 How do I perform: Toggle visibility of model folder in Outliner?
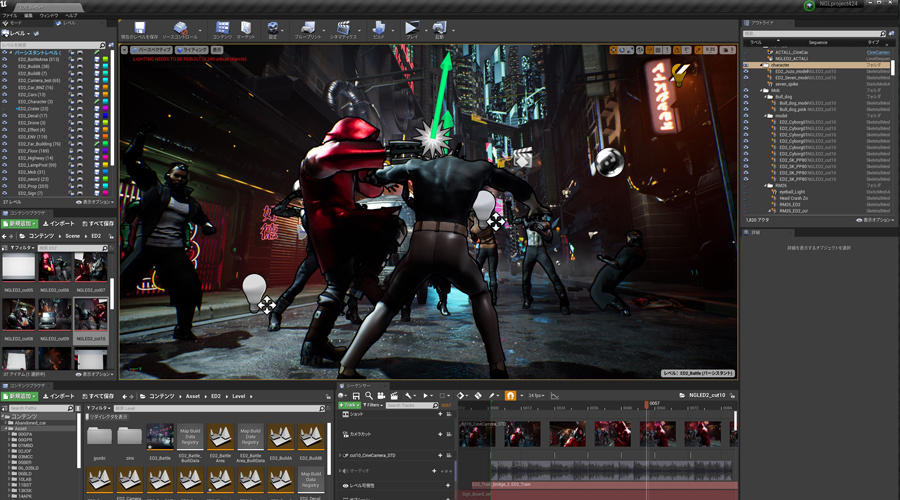coord(746,116)
